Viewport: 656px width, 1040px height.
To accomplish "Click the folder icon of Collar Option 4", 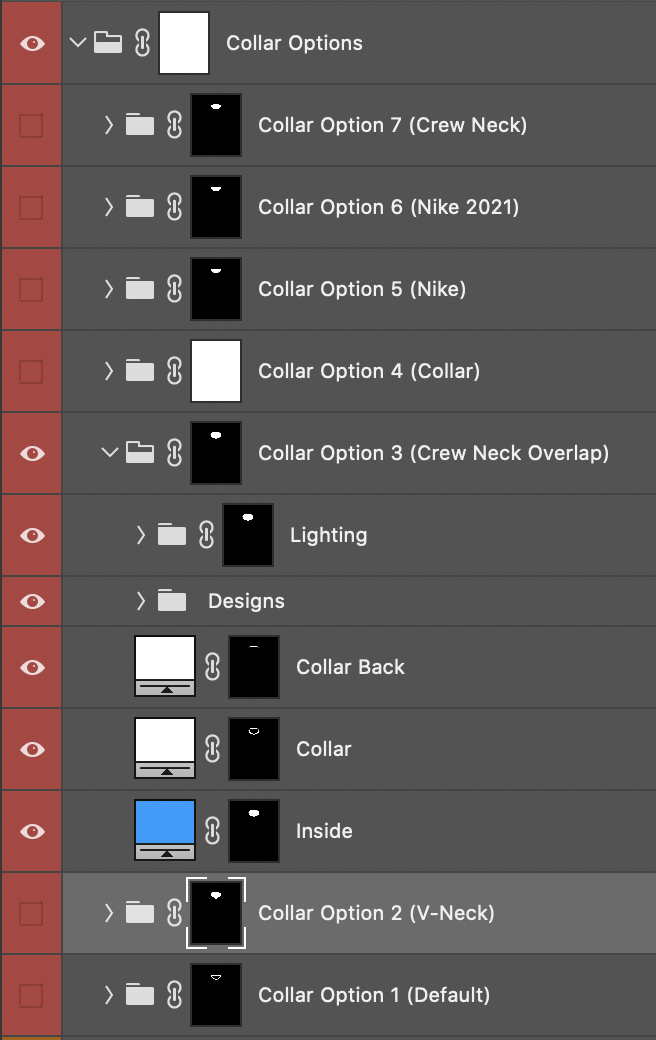I will [140, 371].
